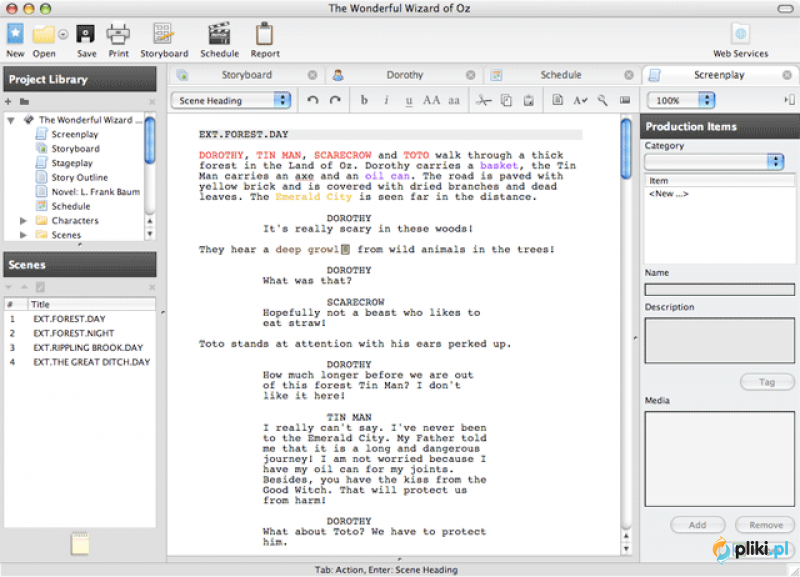Click the Name input field
The height and width of the screenshot is (577, 800).
(x=719, y=290)
